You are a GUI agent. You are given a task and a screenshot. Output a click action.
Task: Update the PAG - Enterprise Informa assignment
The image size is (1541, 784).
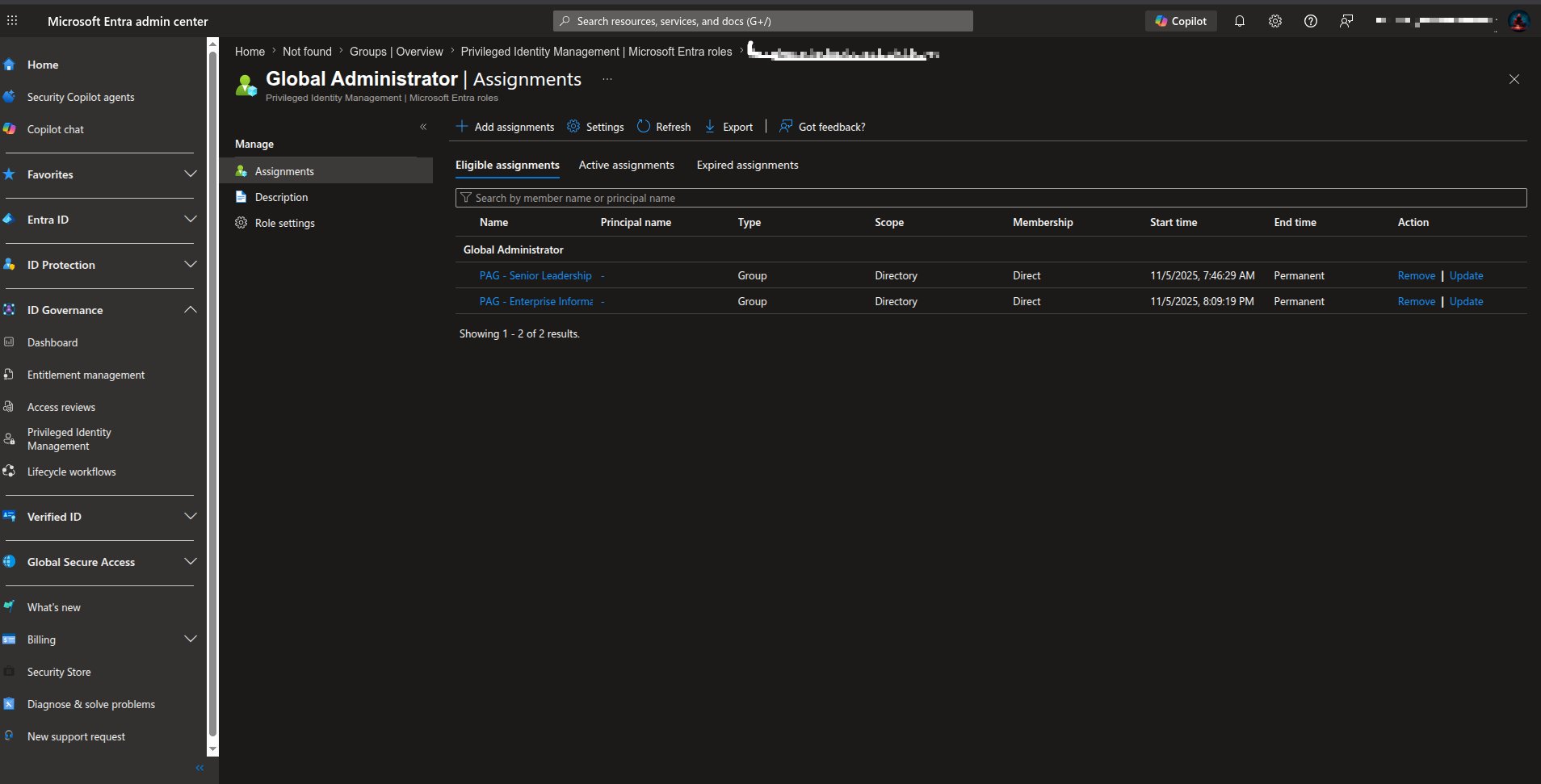[1466, 301]
